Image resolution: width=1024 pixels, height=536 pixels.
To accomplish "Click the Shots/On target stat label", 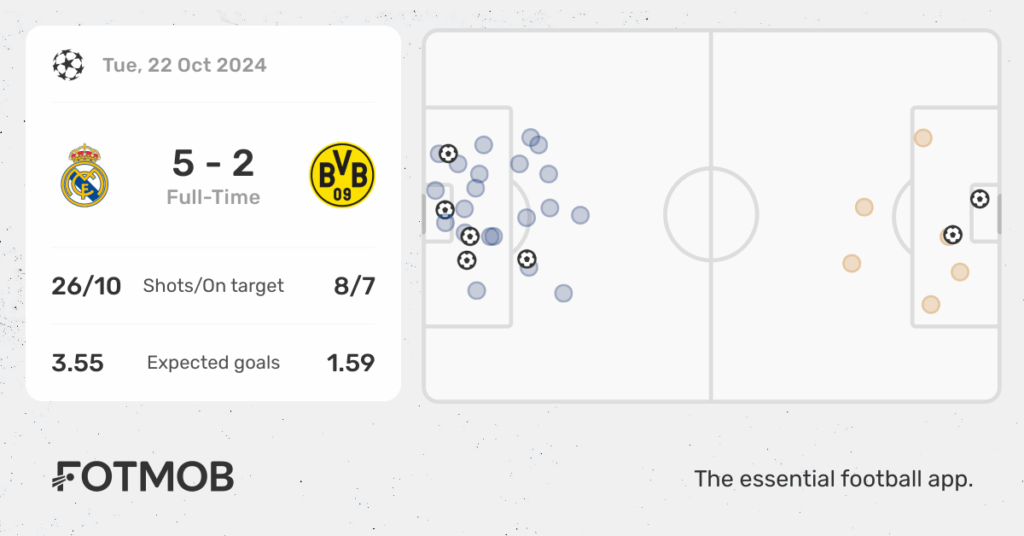I will [213, 286].
